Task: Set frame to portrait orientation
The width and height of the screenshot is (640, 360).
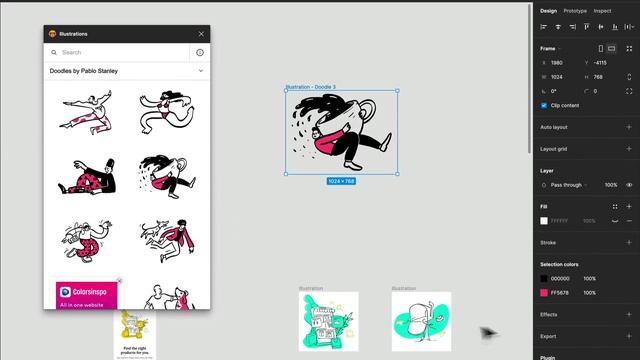Action: point(601,49)
